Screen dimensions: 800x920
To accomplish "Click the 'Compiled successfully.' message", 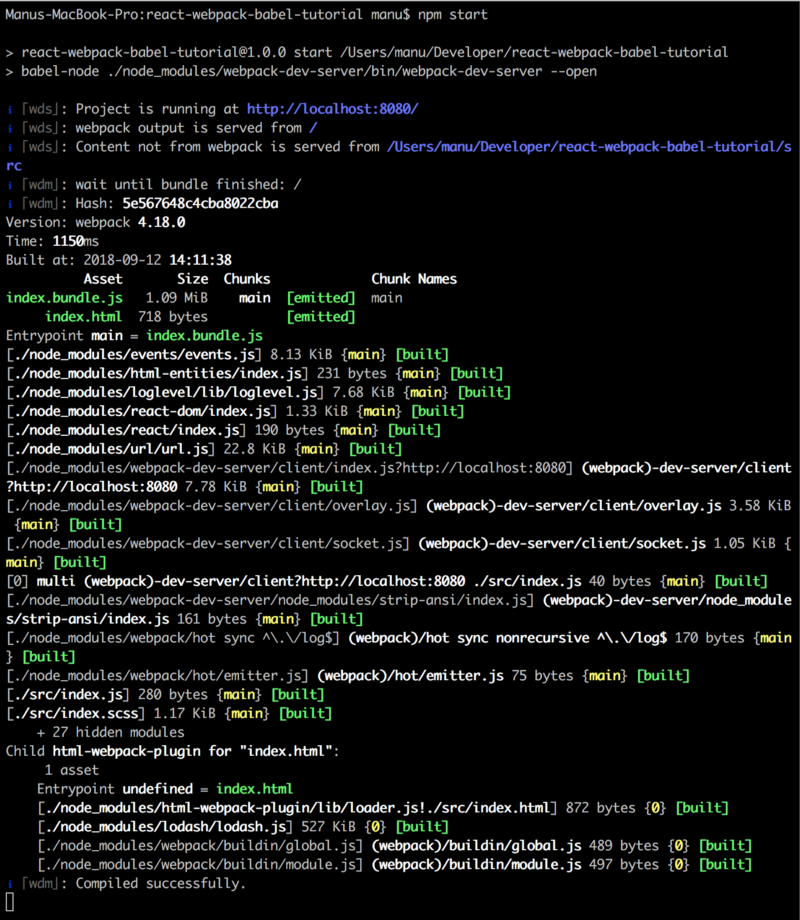I will [161, 884].
